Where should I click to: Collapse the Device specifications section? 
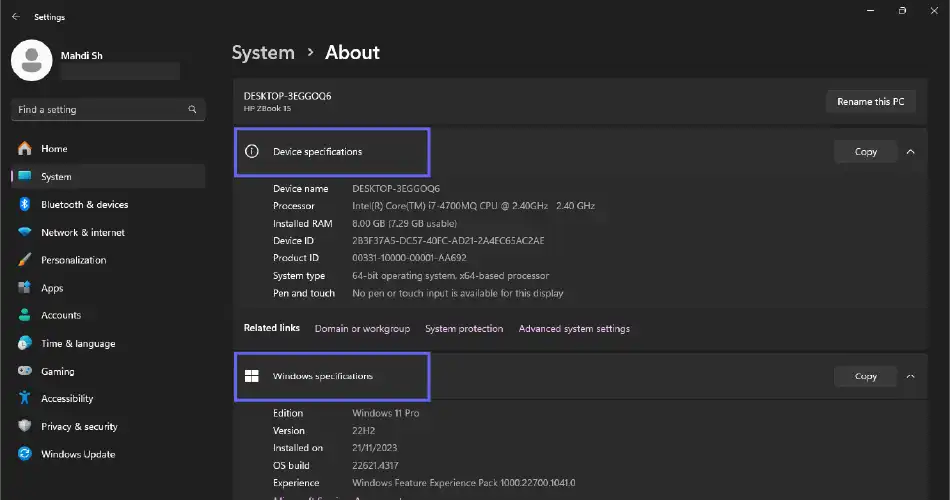click(x=910, y=152)
